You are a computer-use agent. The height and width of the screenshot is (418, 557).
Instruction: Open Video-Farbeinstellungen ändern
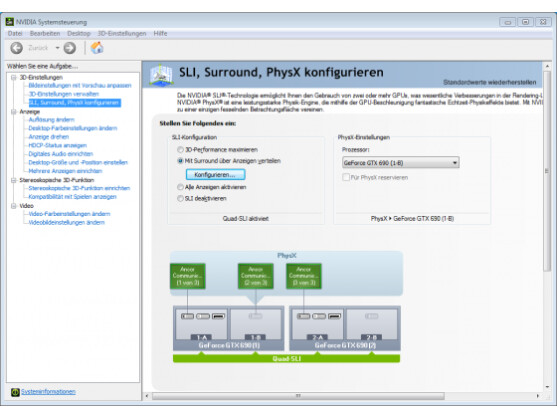point(69,214)
